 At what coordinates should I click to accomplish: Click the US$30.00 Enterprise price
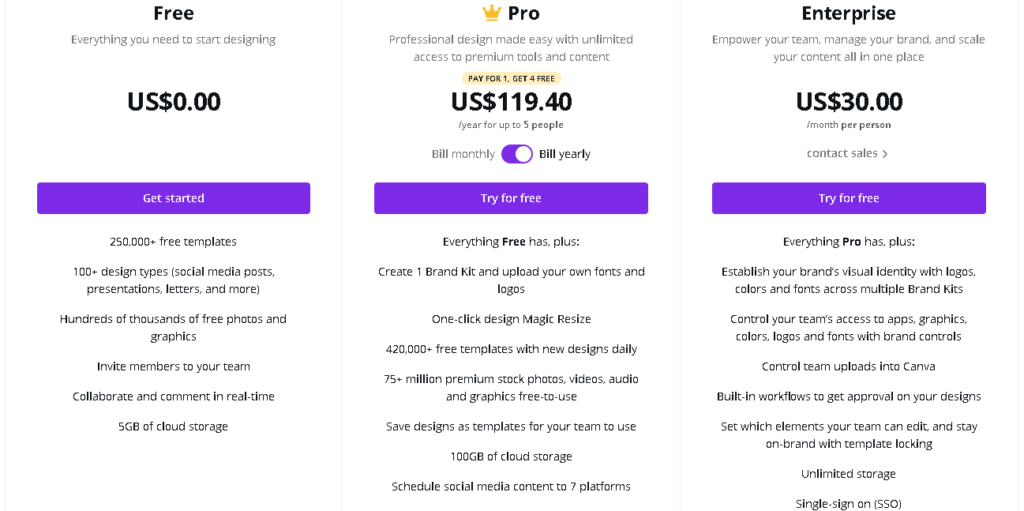(x=849, y=101)
